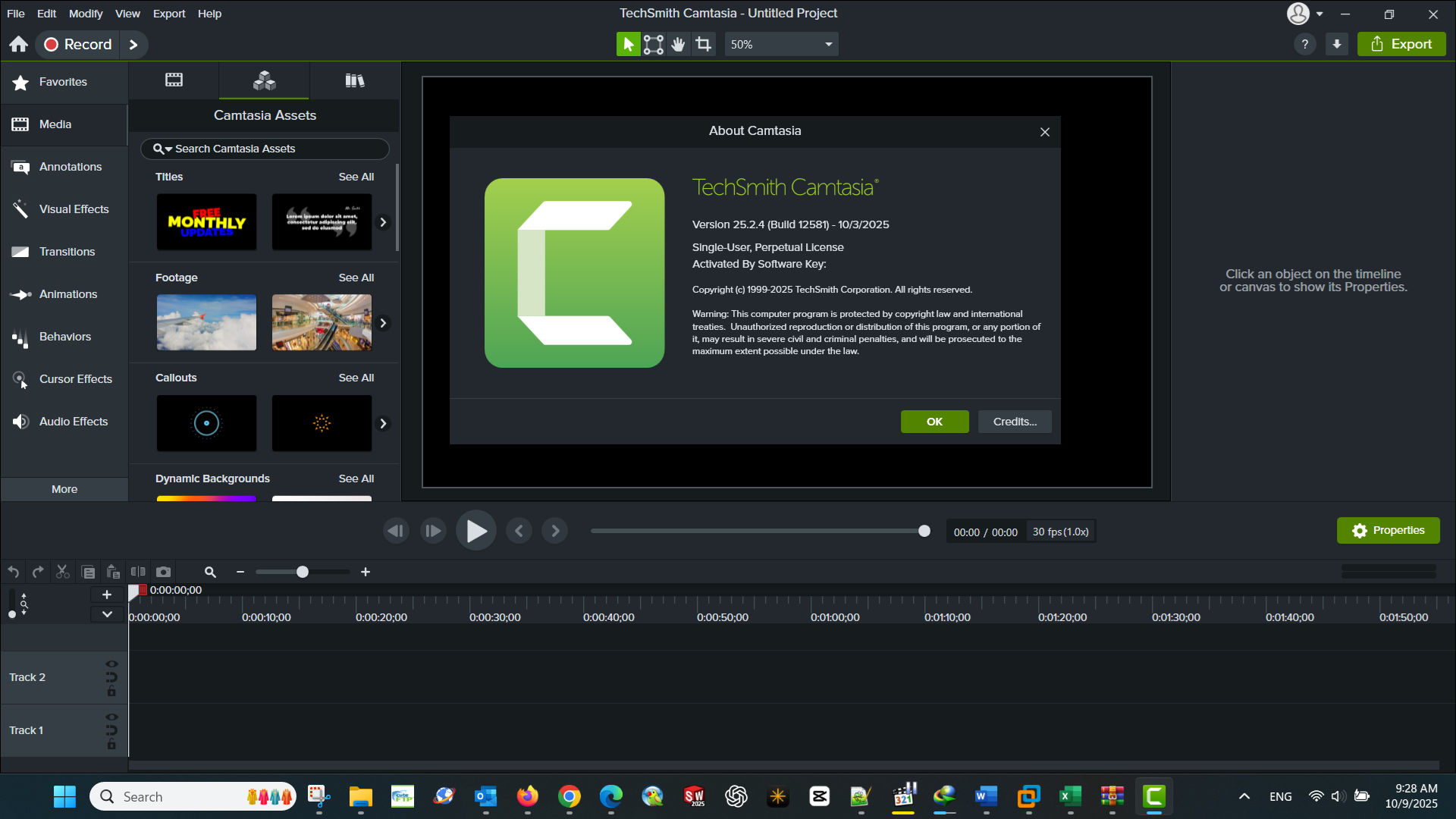Expand timeline track options chevron
This screenshot has height=819, width=1456.
(107, 614)
